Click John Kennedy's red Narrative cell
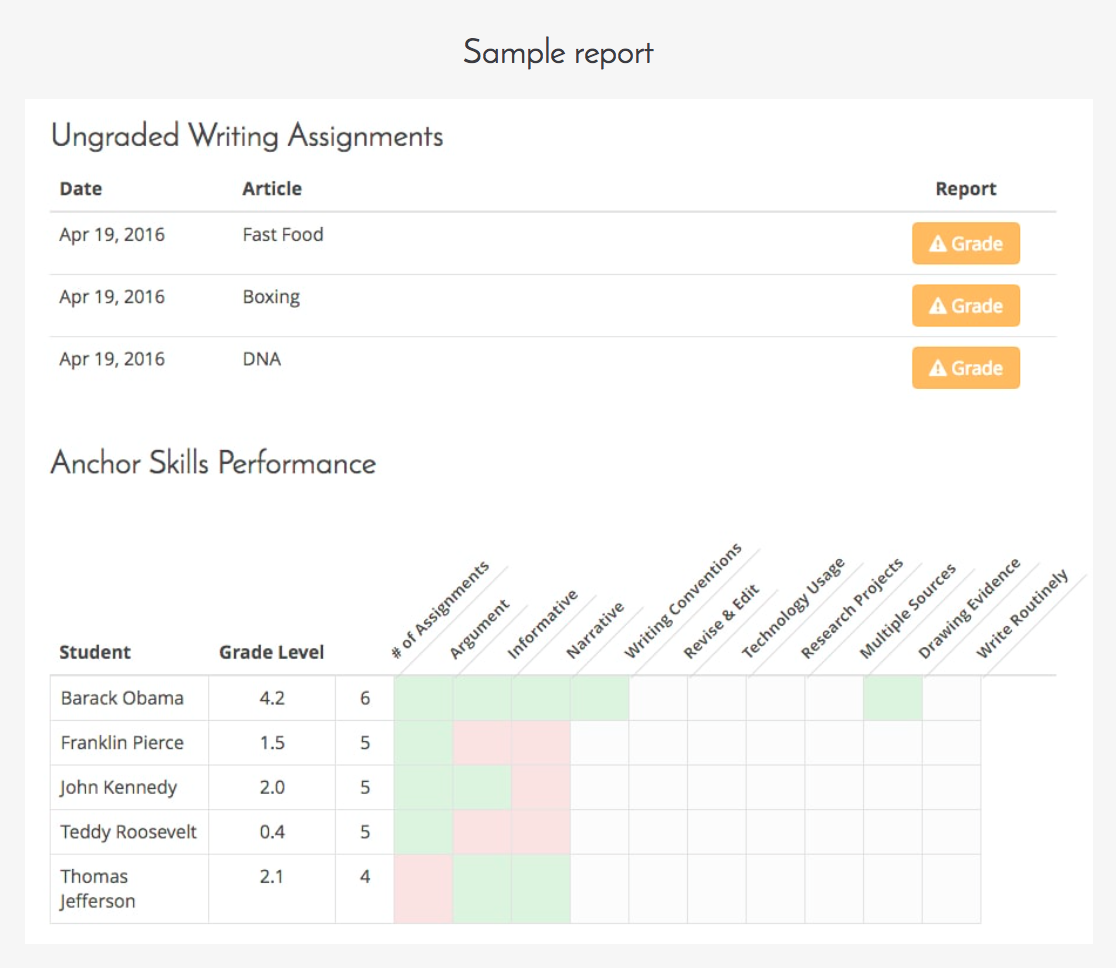Image resolution: width=1116 pixels, height=968 pixels. click(x=540, y=787)
